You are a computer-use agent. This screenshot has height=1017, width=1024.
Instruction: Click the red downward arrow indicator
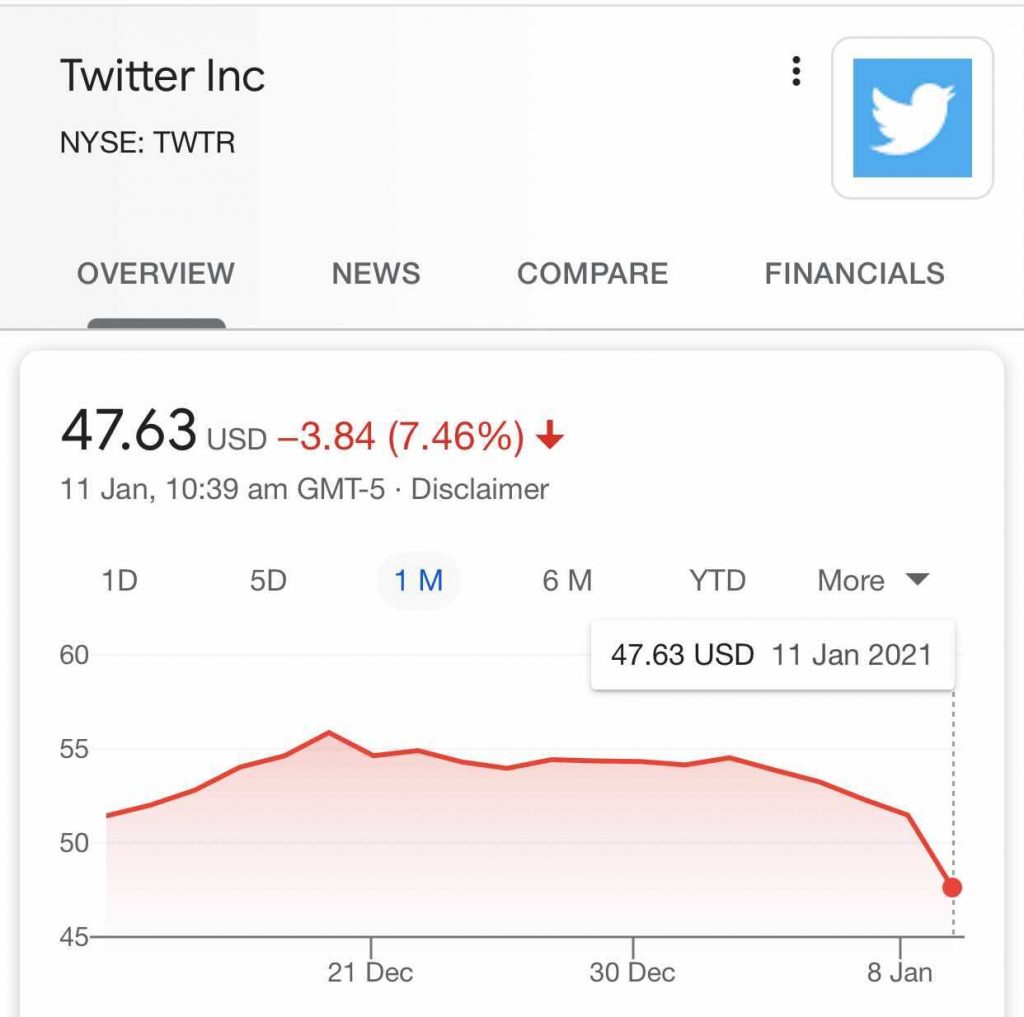(549, 436)
